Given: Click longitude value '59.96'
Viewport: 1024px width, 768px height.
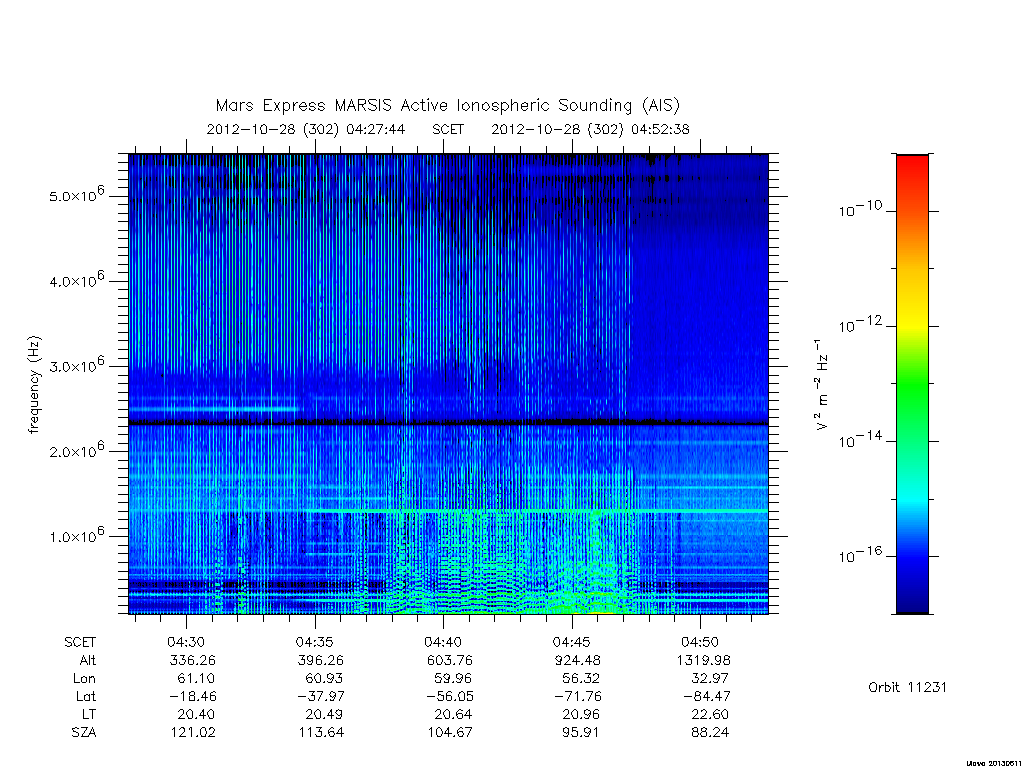Looking at the screenshot, I should pos(453,679).
